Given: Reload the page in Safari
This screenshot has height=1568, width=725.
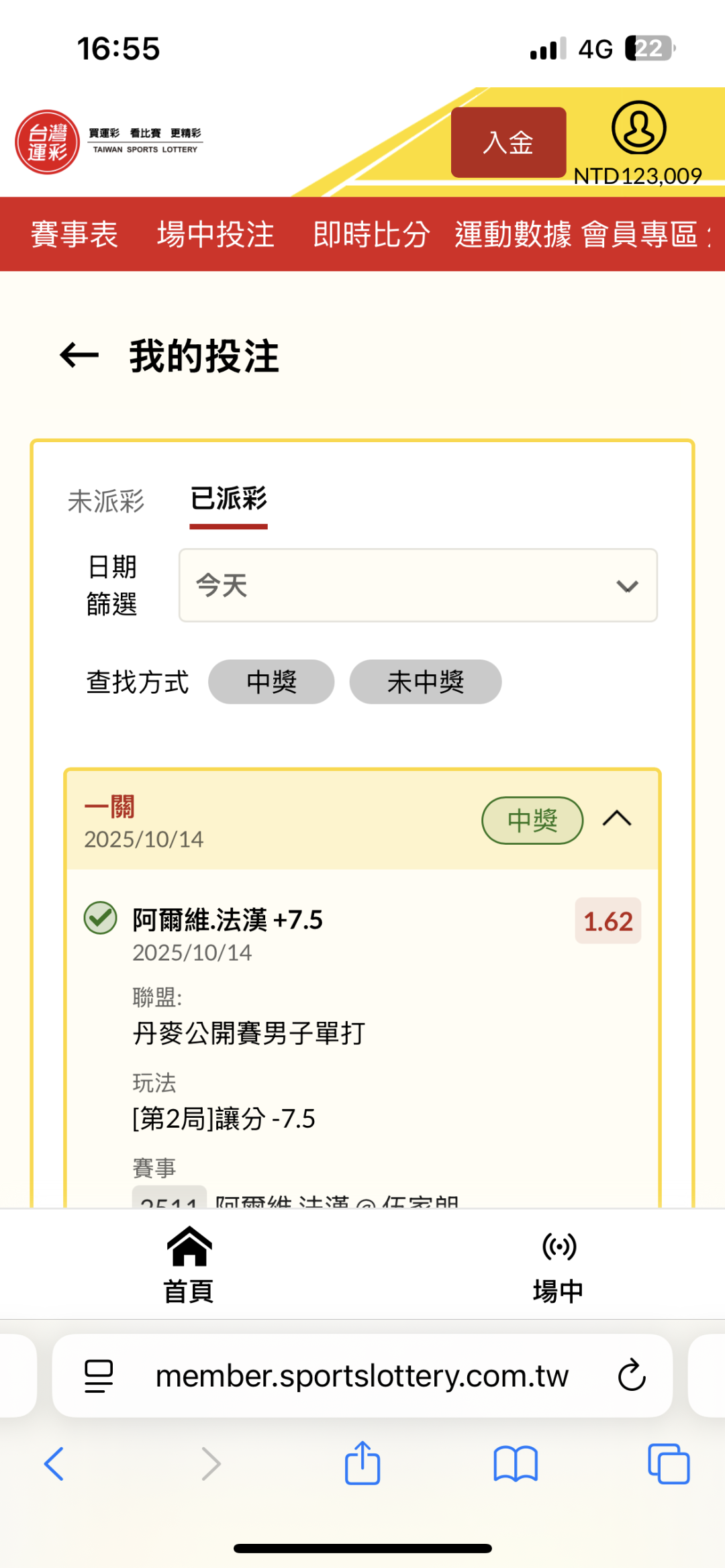Looking at the screenshot, I should 631,1375.
